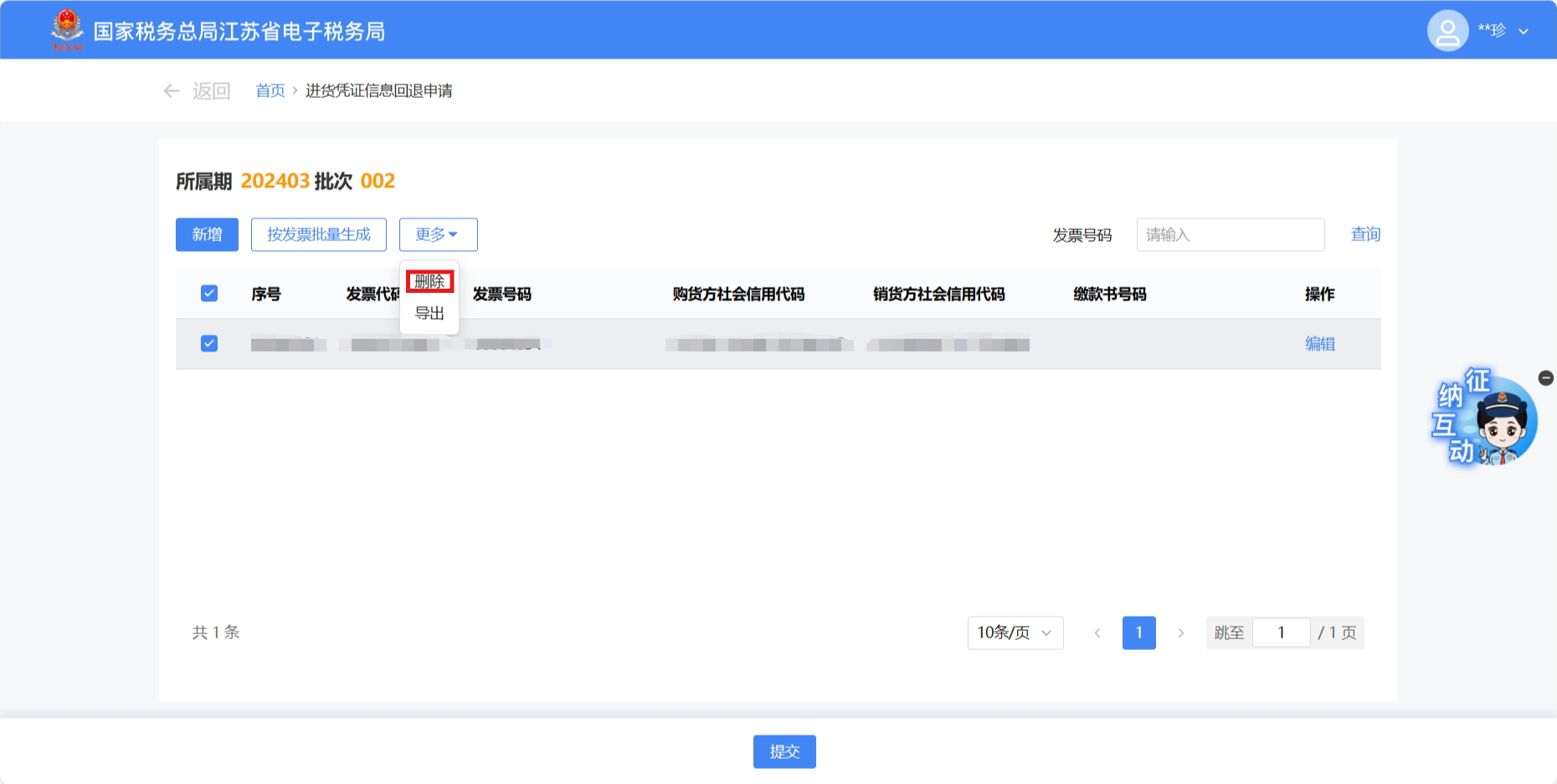Focus the 发票号码 search input field

click(1230, 234)
